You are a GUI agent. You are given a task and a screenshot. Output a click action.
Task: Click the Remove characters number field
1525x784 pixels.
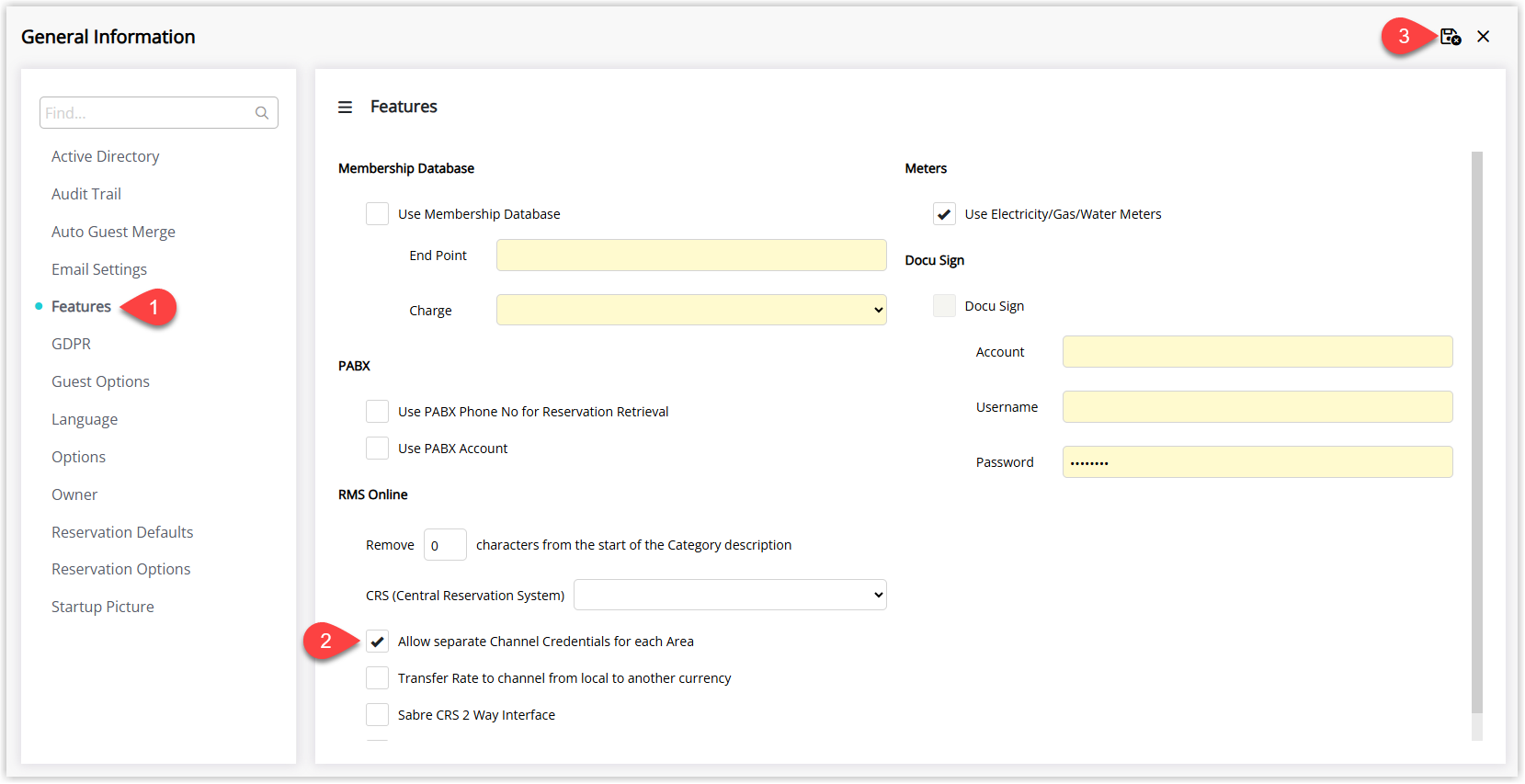click(445, 545)
